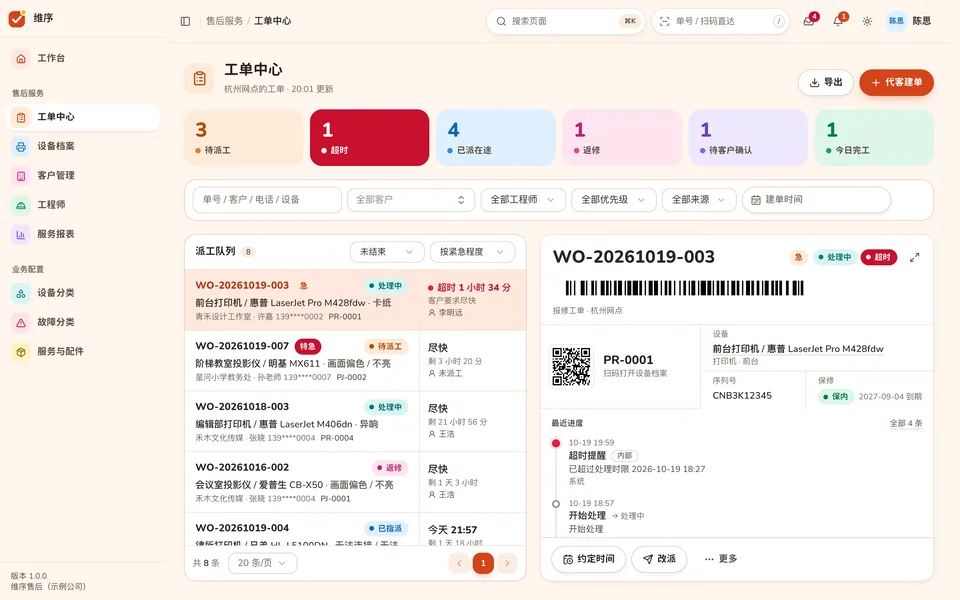Click the 改派 button
Image resolution: width=960 pixels, height=600 pixels.
tap(659, 559)
